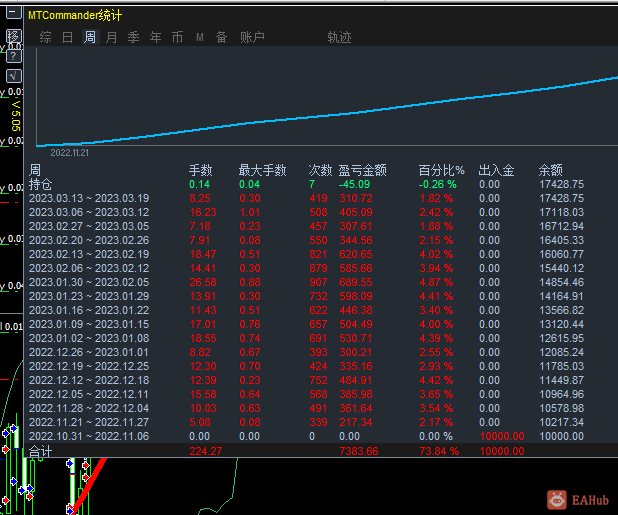This screenshot has width=618, height=515.
Task: Click the trade count 907 cell
Action: tap(318, 282)
